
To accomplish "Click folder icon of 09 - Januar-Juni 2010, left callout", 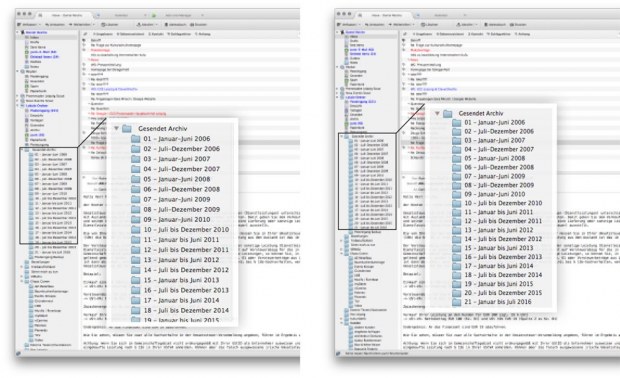I will (x=136, y=219).
